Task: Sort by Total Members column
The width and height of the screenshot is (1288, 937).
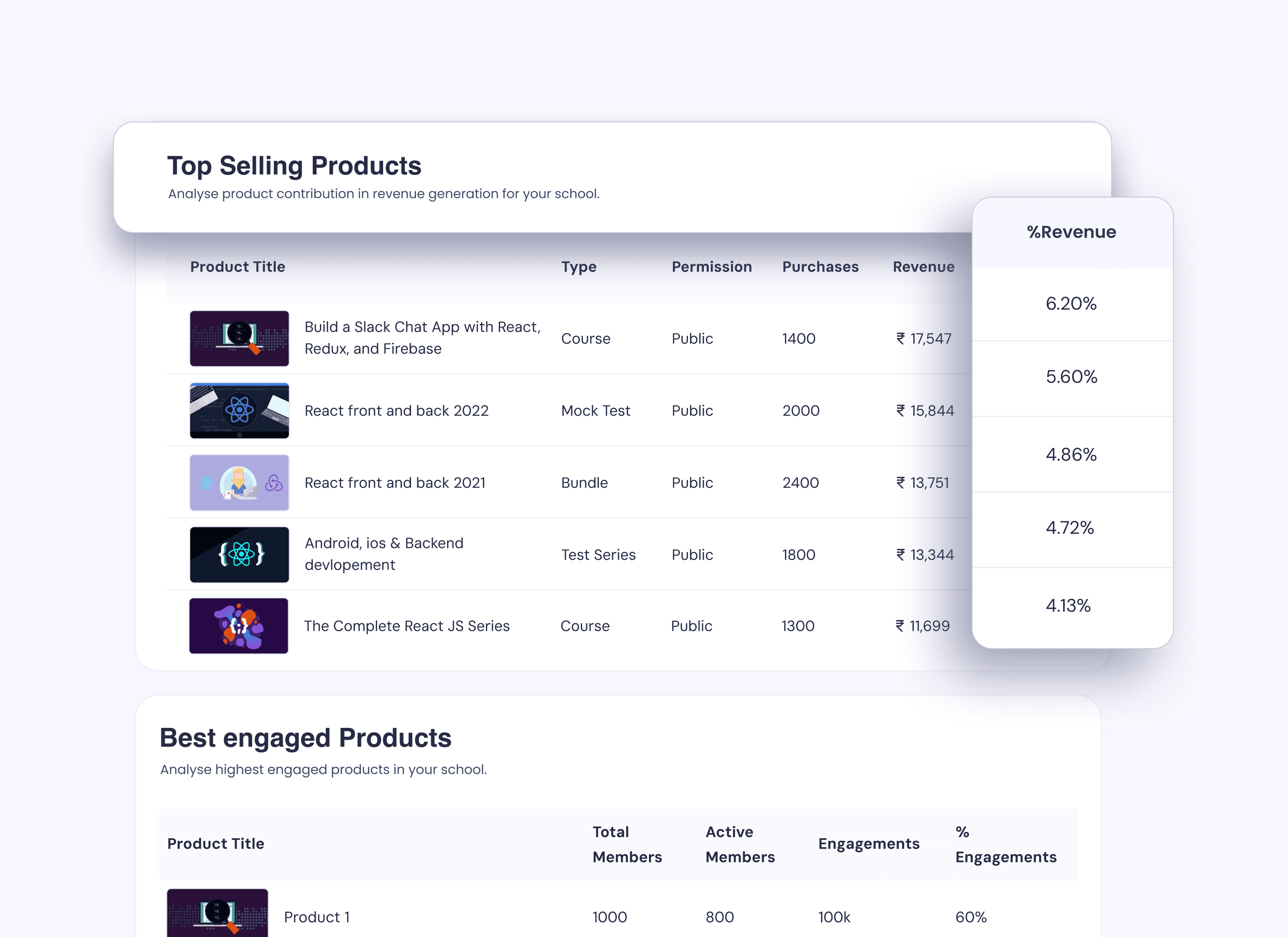Action: pyautogui.click(x=627, y=845)
